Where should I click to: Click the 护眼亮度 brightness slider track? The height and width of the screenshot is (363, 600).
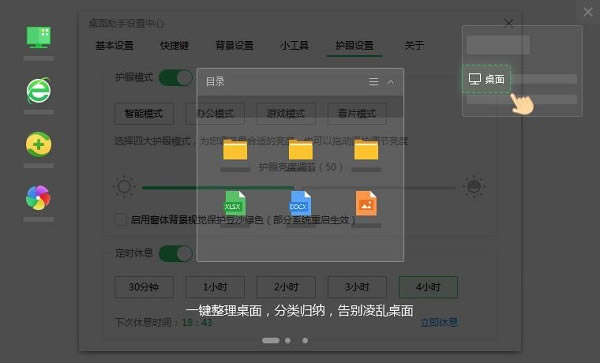(x=299, y=187)
